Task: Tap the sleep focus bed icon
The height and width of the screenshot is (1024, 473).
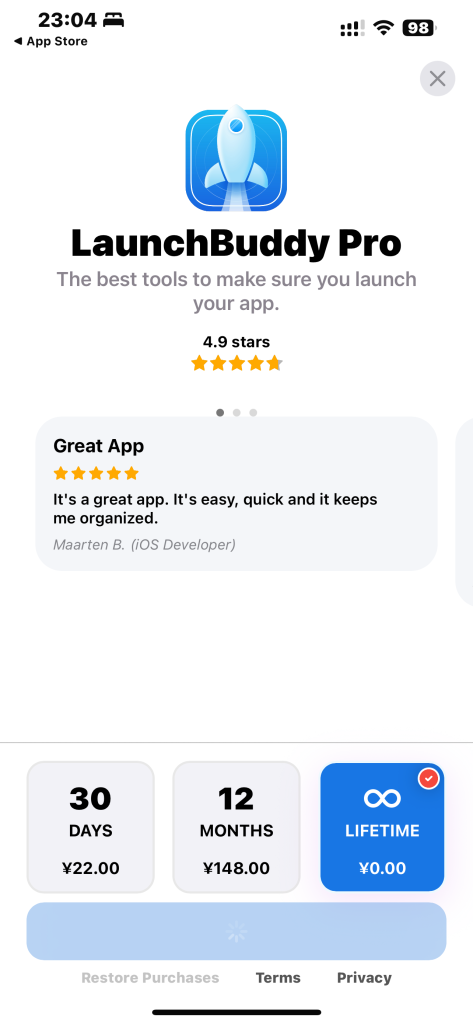Action: 113,21
